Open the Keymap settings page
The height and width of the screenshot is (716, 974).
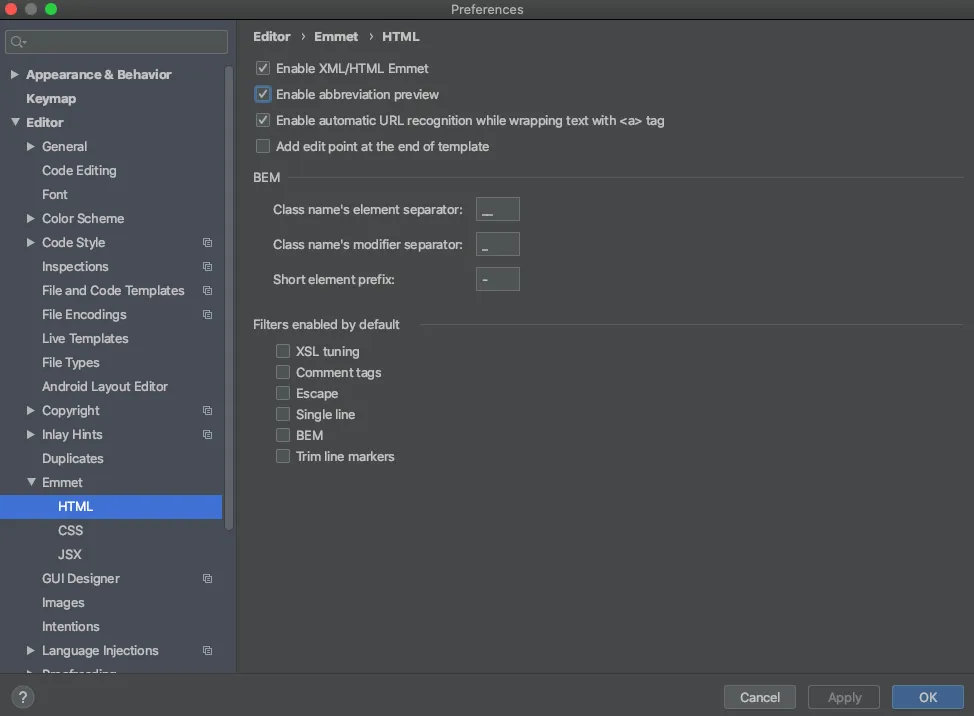51,99
